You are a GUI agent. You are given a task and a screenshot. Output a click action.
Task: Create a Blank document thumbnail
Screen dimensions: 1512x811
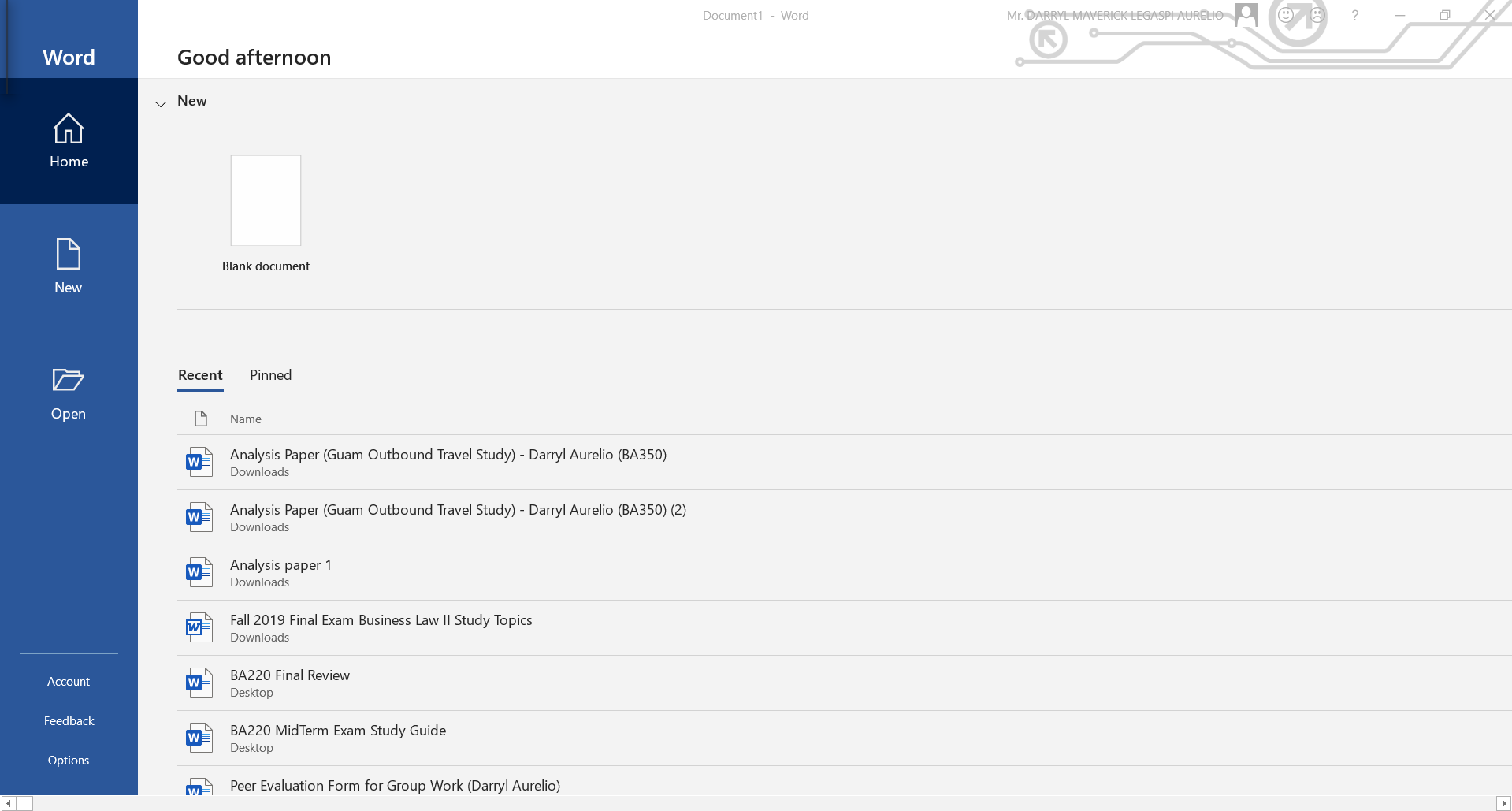tap(266, 200)
